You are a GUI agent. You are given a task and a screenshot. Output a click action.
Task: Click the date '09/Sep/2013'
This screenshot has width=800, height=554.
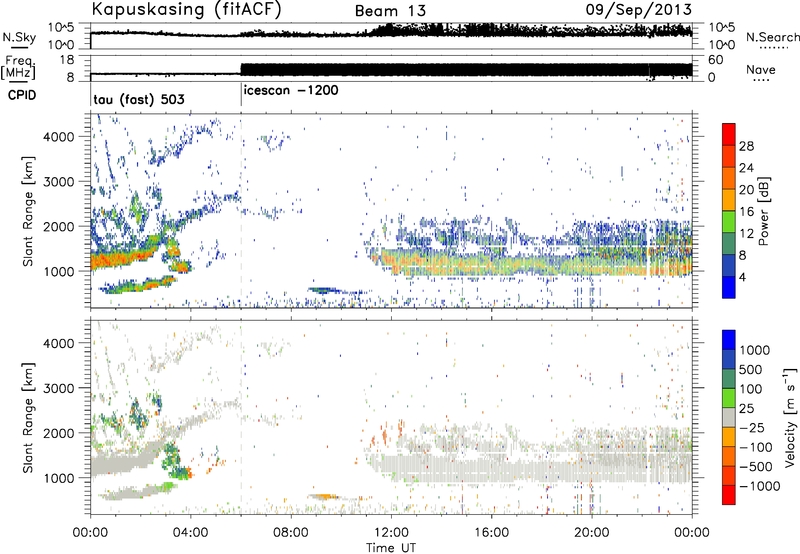point(639,9)
